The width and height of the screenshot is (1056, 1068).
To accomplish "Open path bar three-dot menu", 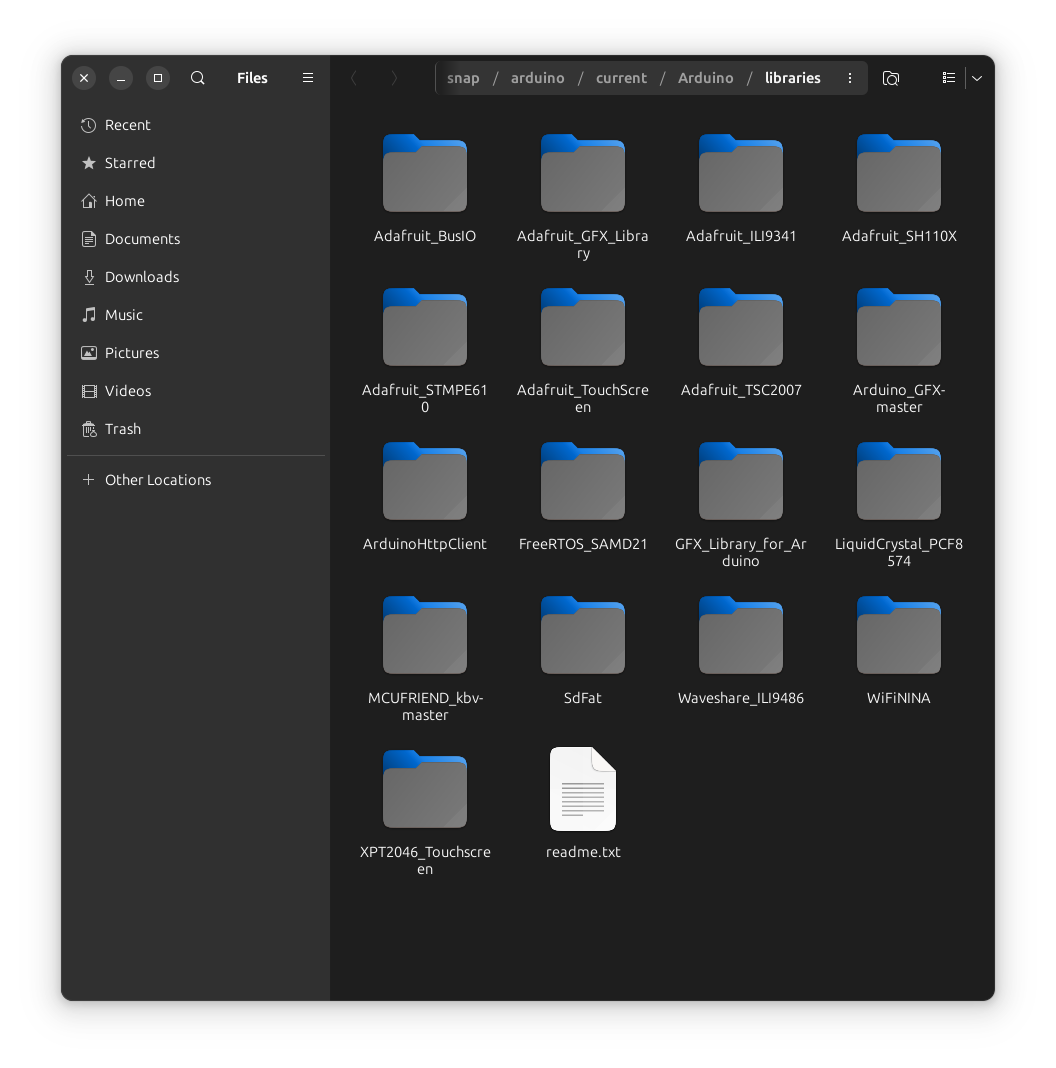I will tap(850, 78).
